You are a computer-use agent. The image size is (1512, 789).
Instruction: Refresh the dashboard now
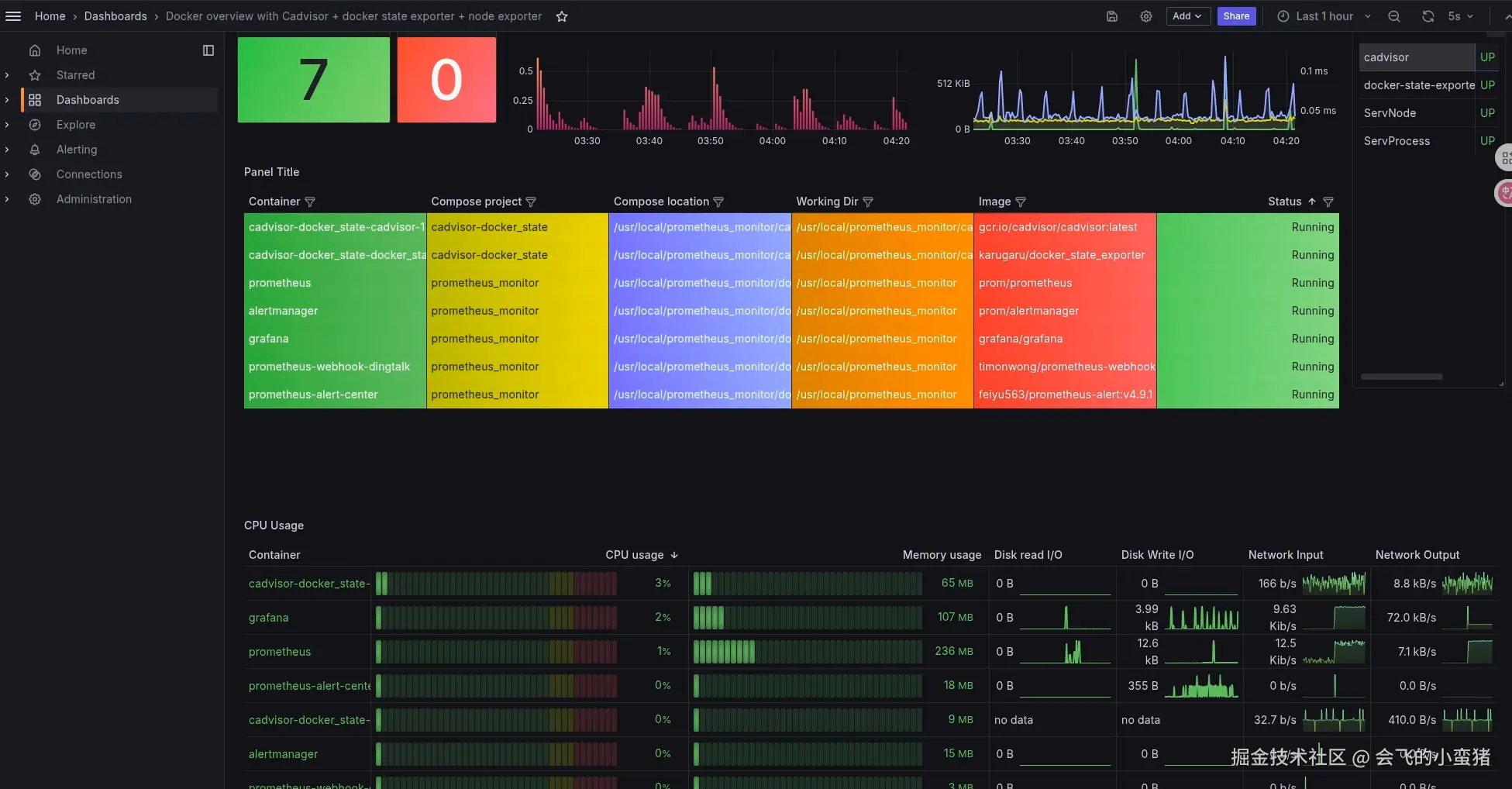tap(1428, 16)
